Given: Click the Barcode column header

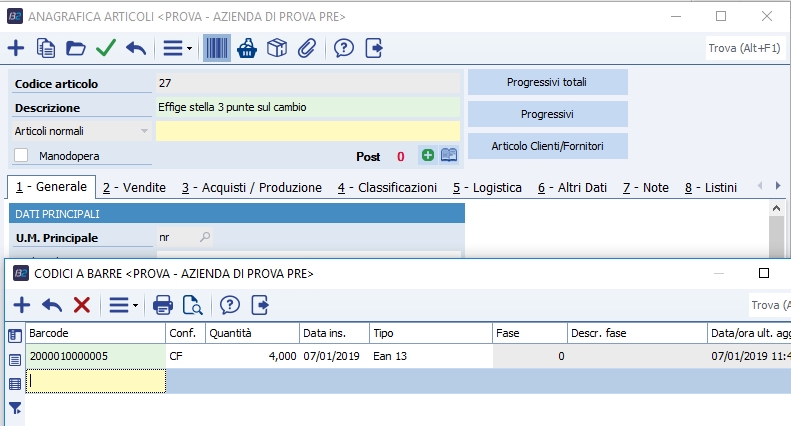Looking at the screenshot, I should [96, 333].
